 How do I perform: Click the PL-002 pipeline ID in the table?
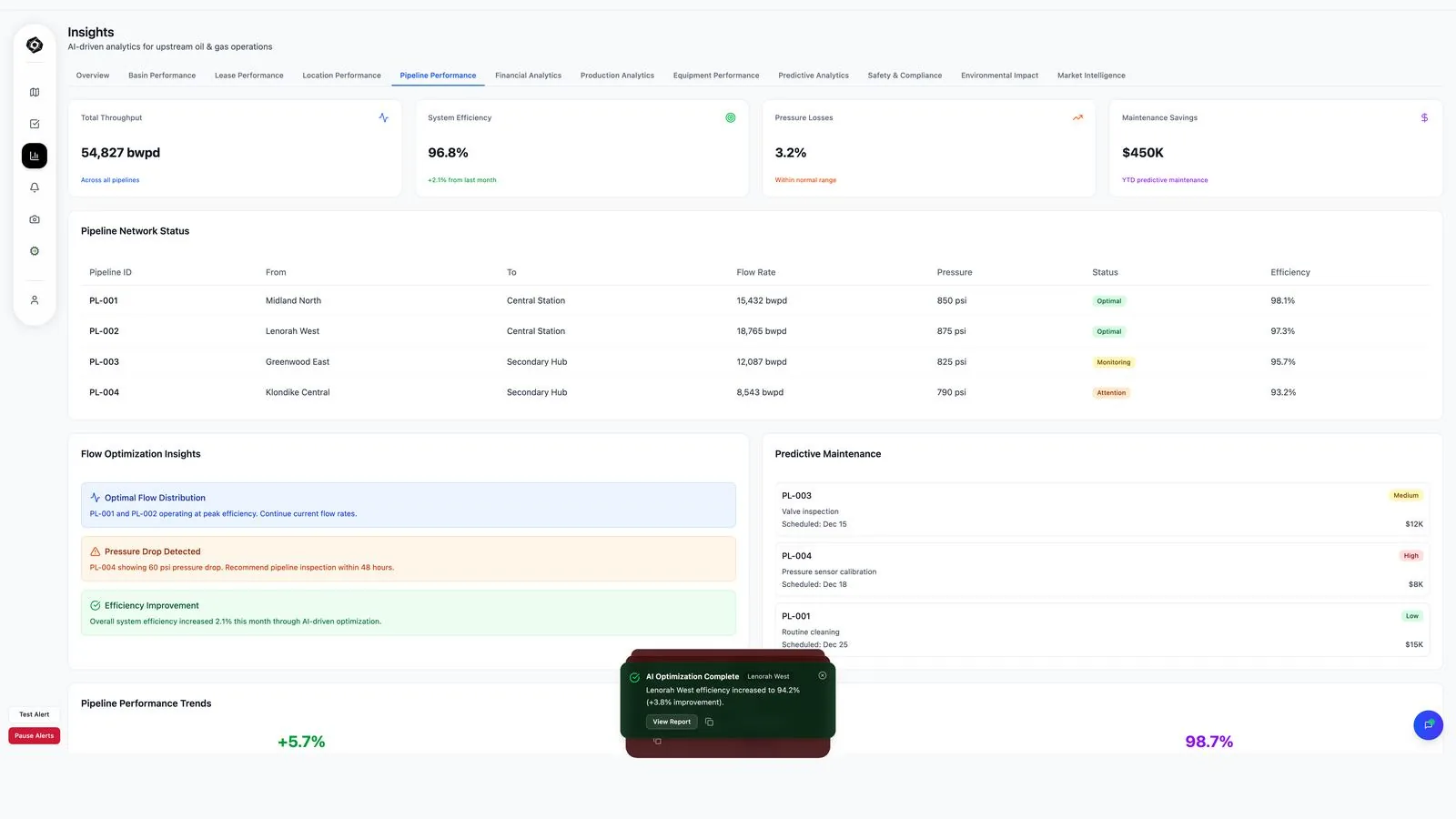click(x=104, y=331)
